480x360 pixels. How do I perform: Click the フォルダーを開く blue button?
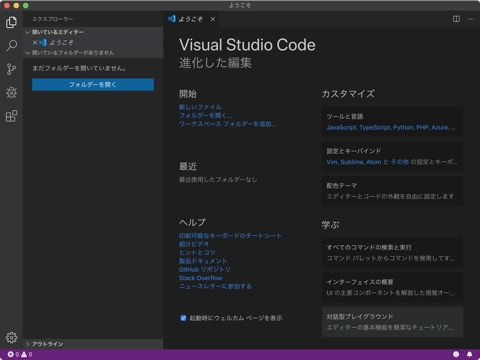(93, 85)
